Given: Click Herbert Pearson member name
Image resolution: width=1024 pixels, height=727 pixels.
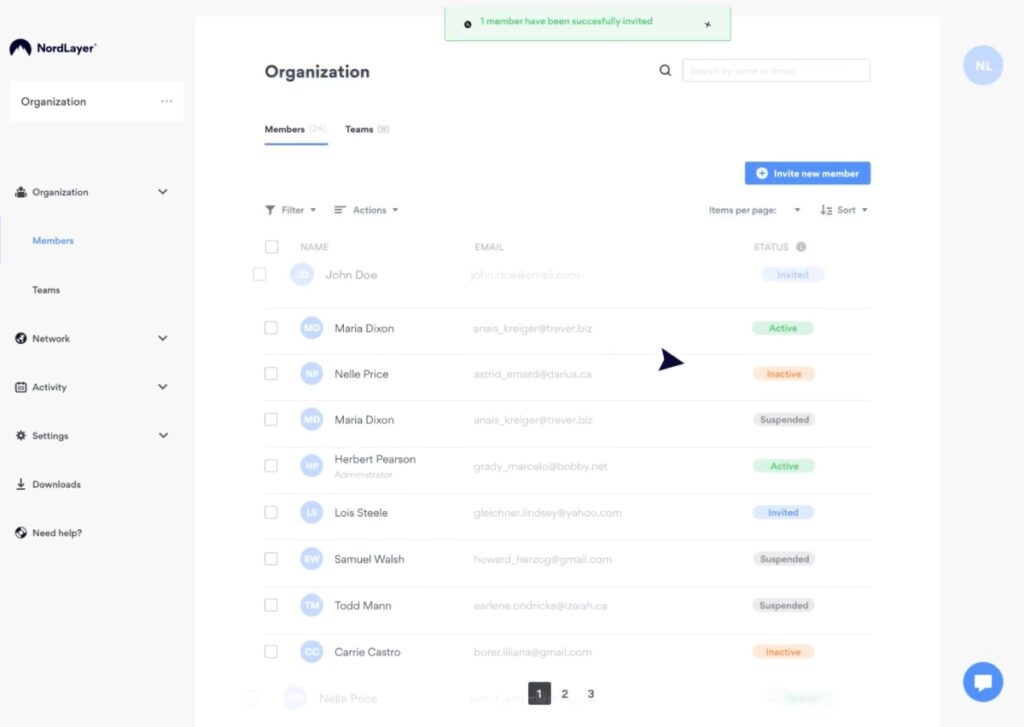Looking at the screenshot, I should pos(375,459).
